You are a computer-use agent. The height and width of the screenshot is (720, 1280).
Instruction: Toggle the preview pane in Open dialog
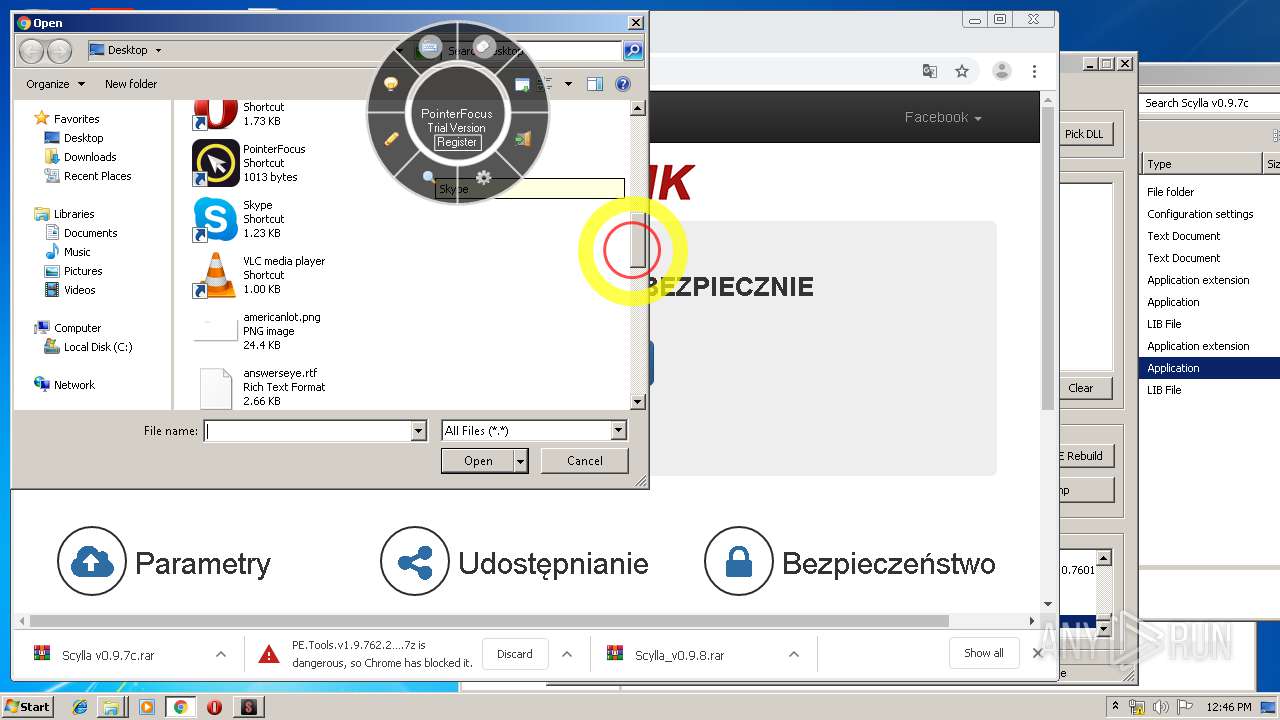tap(595, 84)
